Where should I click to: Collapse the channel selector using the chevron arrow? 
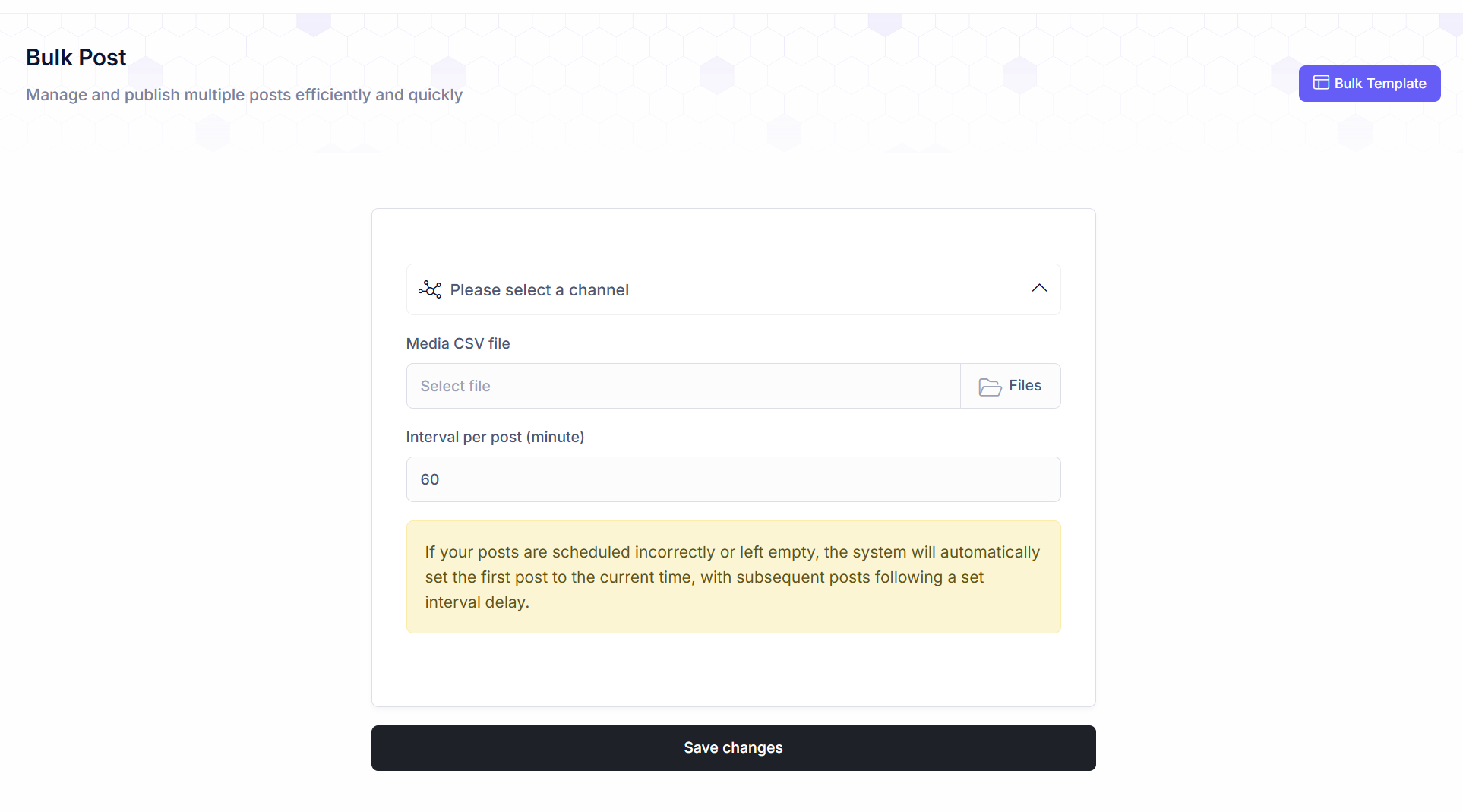coord(1039,289)
